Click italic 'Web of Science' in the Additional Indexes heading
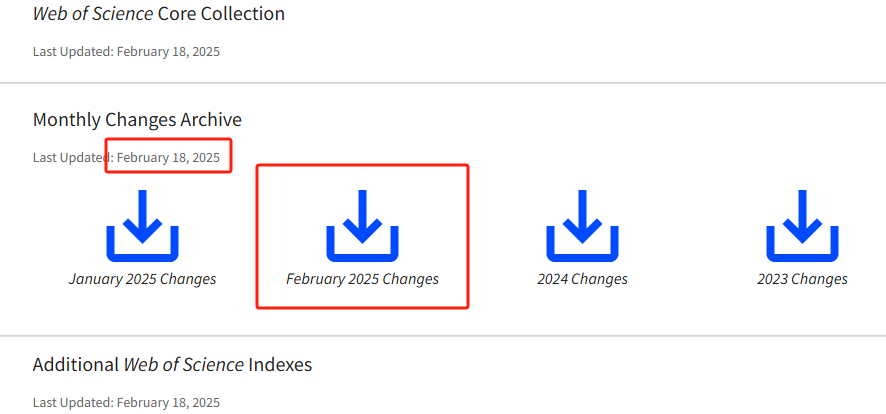The image size is (886, 414). (183, 365)
